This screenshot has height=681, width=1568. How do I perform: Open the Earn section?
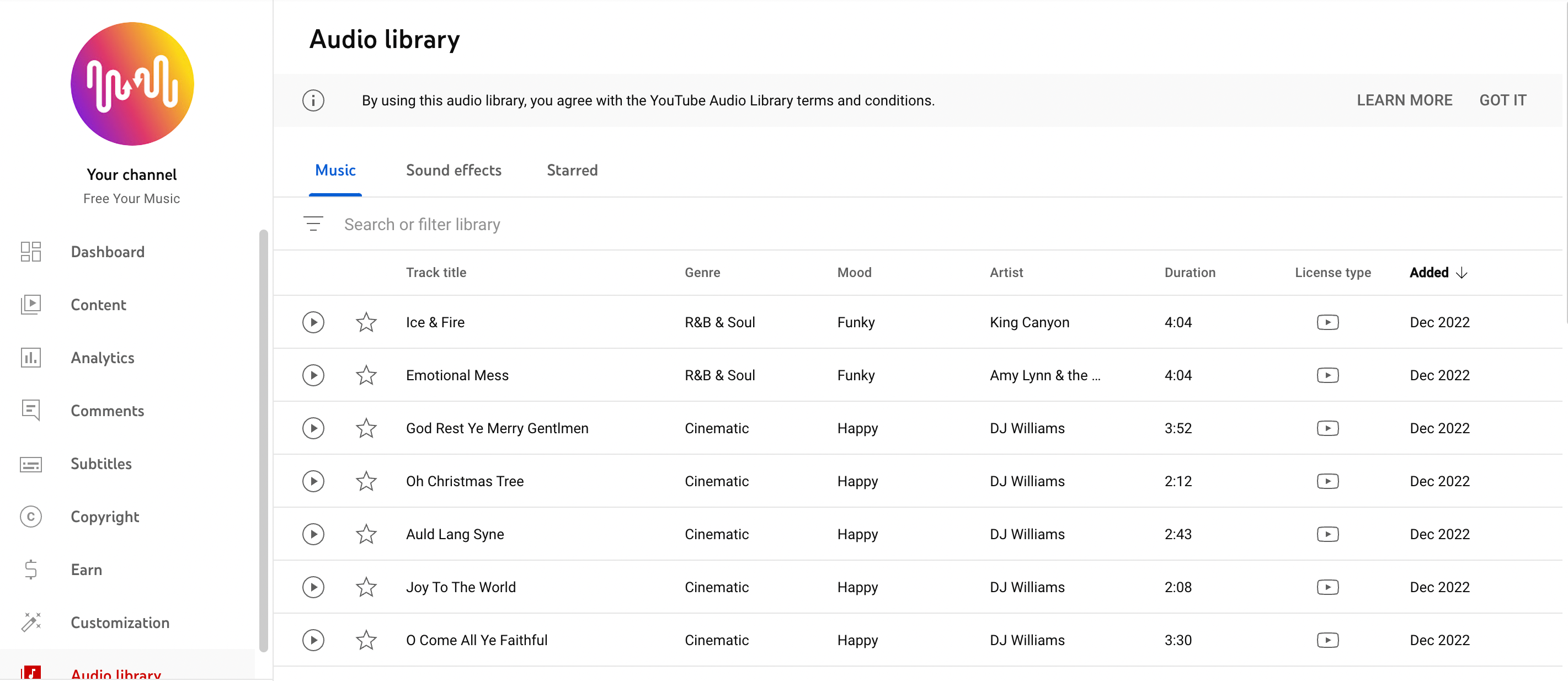[87, 570]
